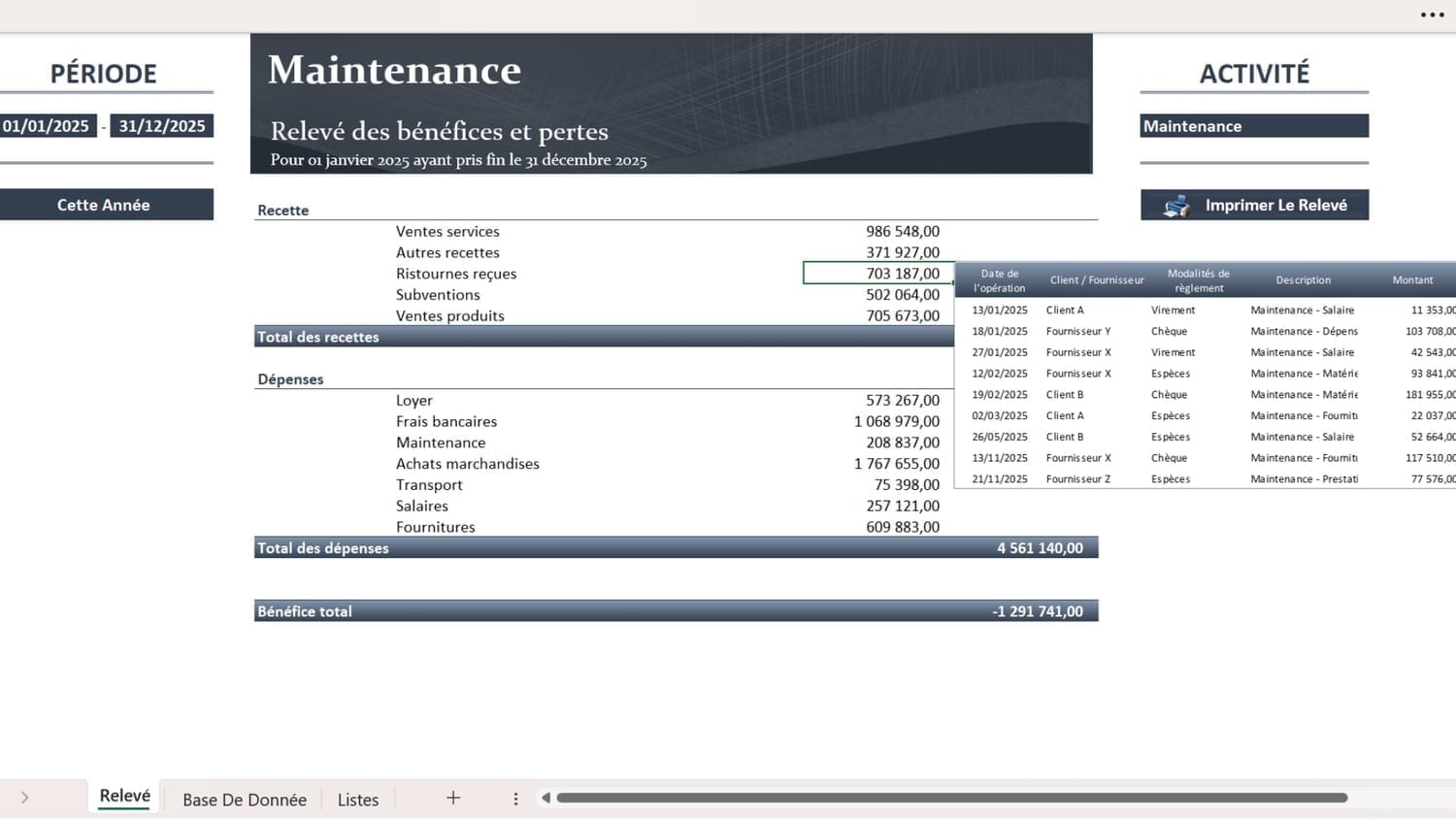Expand the sheet navigation chevron at bottom-left
Image resolution: width=1456 pixels, height=819 pixels.
[25, 798]
